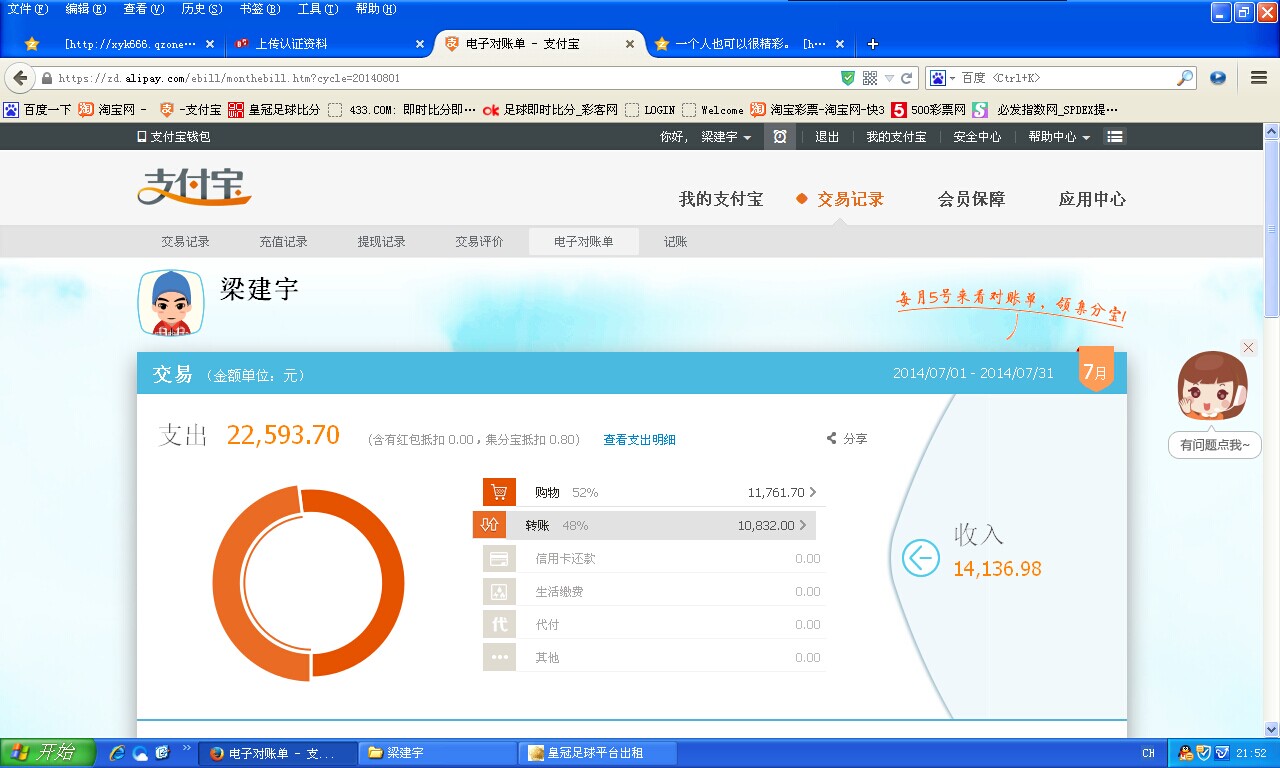Close the 有问题点我 helper widget

tap(1248, 347)
